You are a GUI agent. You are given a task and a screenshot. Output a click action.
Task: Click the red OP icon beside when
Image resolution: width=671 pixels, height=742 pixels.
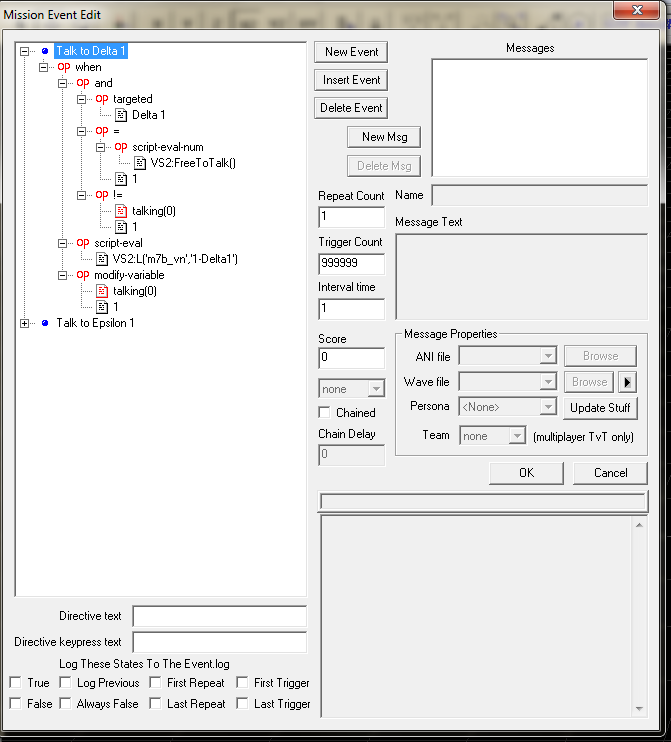pyautogui.click(x=64, y=67)
